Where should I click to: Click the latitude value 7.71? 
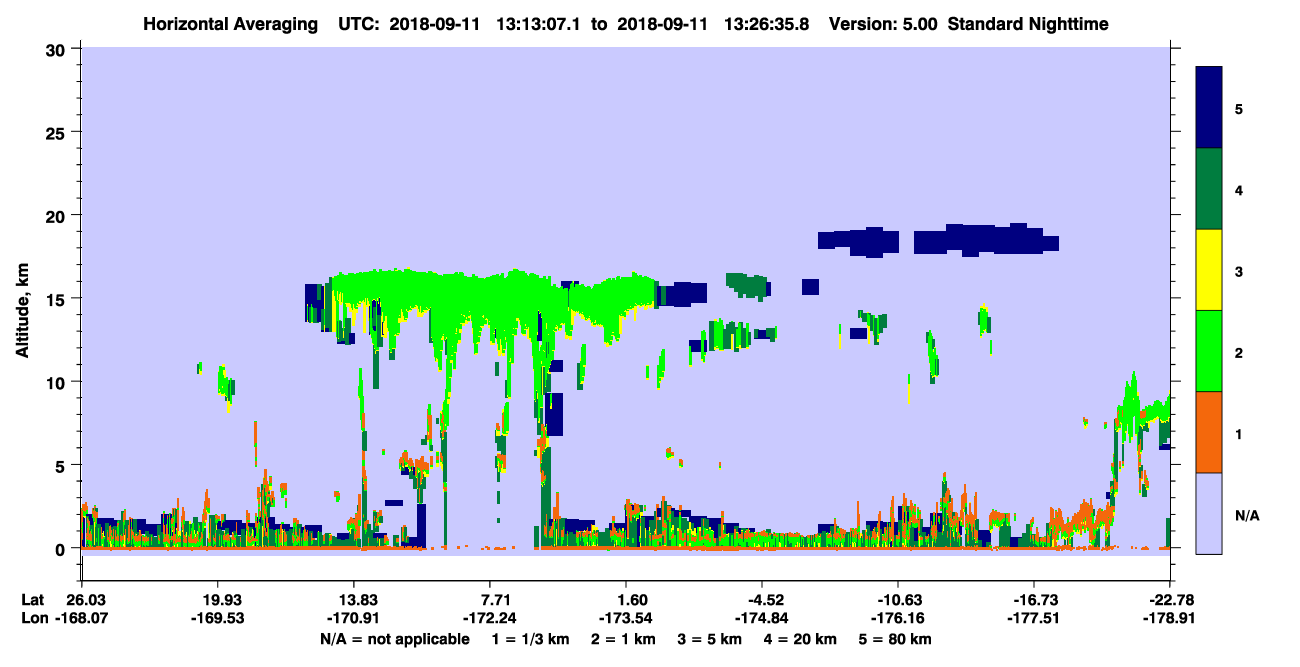coord(490,600)
